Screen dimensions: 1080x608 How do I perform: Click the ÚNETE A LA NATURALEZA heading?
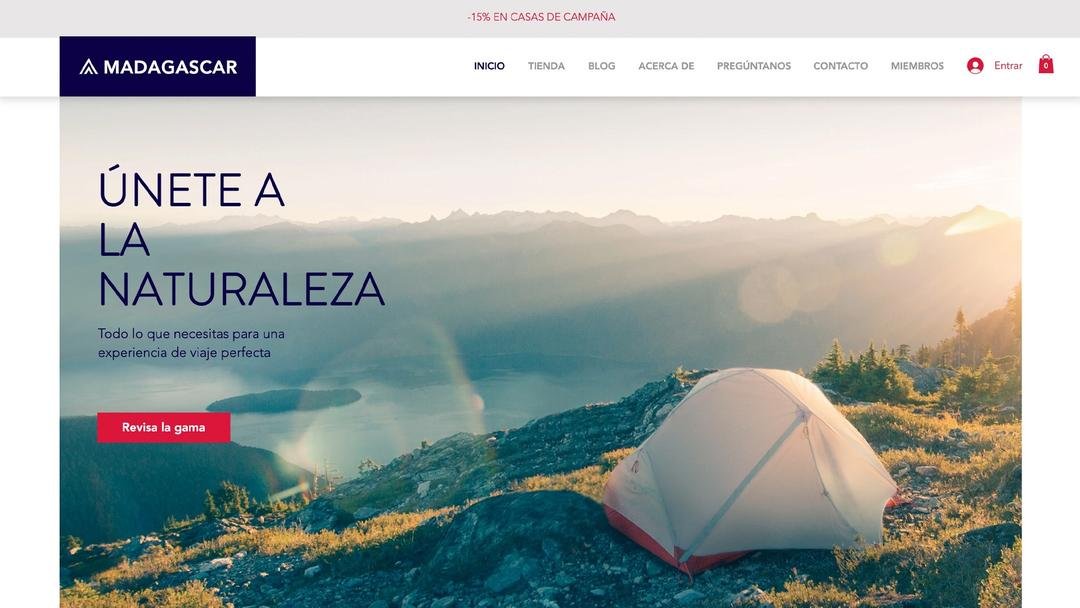[x=241, y=239]
